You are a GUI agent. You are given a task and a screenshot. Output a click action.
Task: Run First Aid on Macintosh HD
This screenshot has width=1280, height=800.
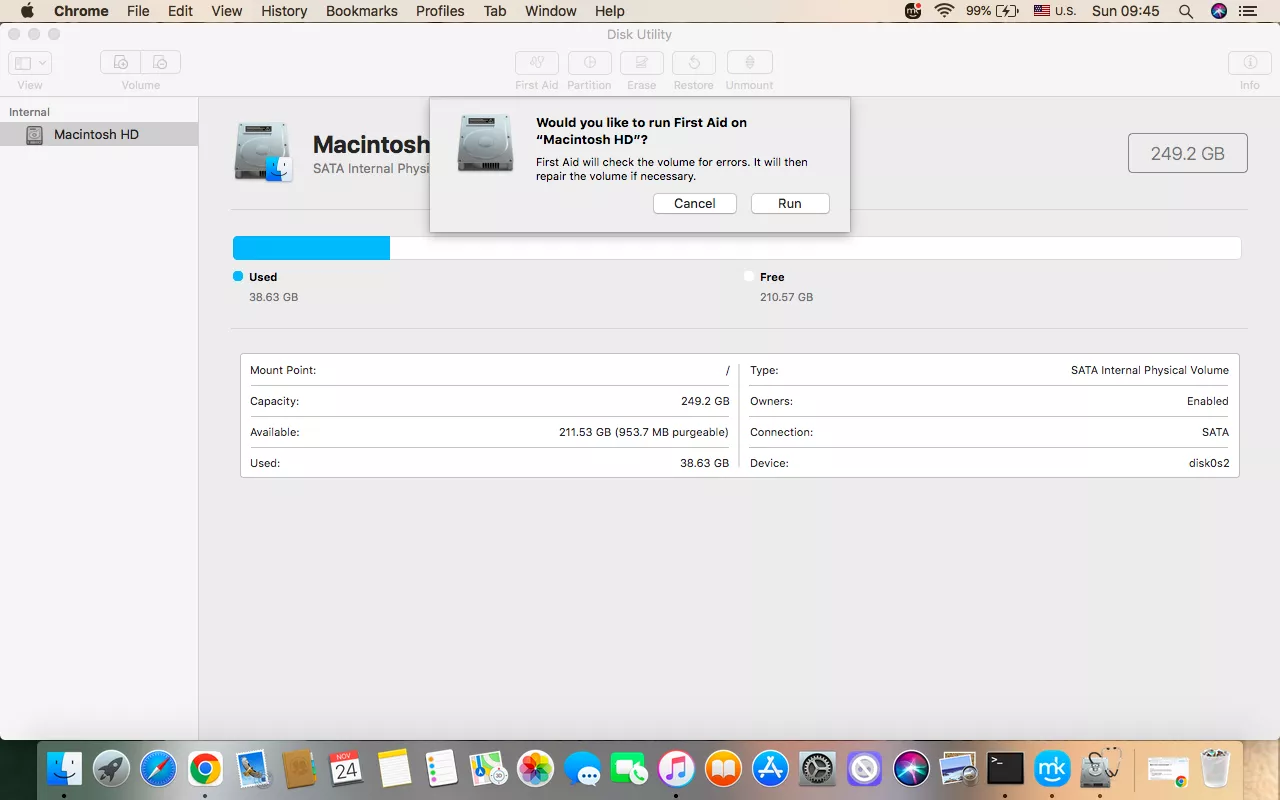click(x=789, y=203)
